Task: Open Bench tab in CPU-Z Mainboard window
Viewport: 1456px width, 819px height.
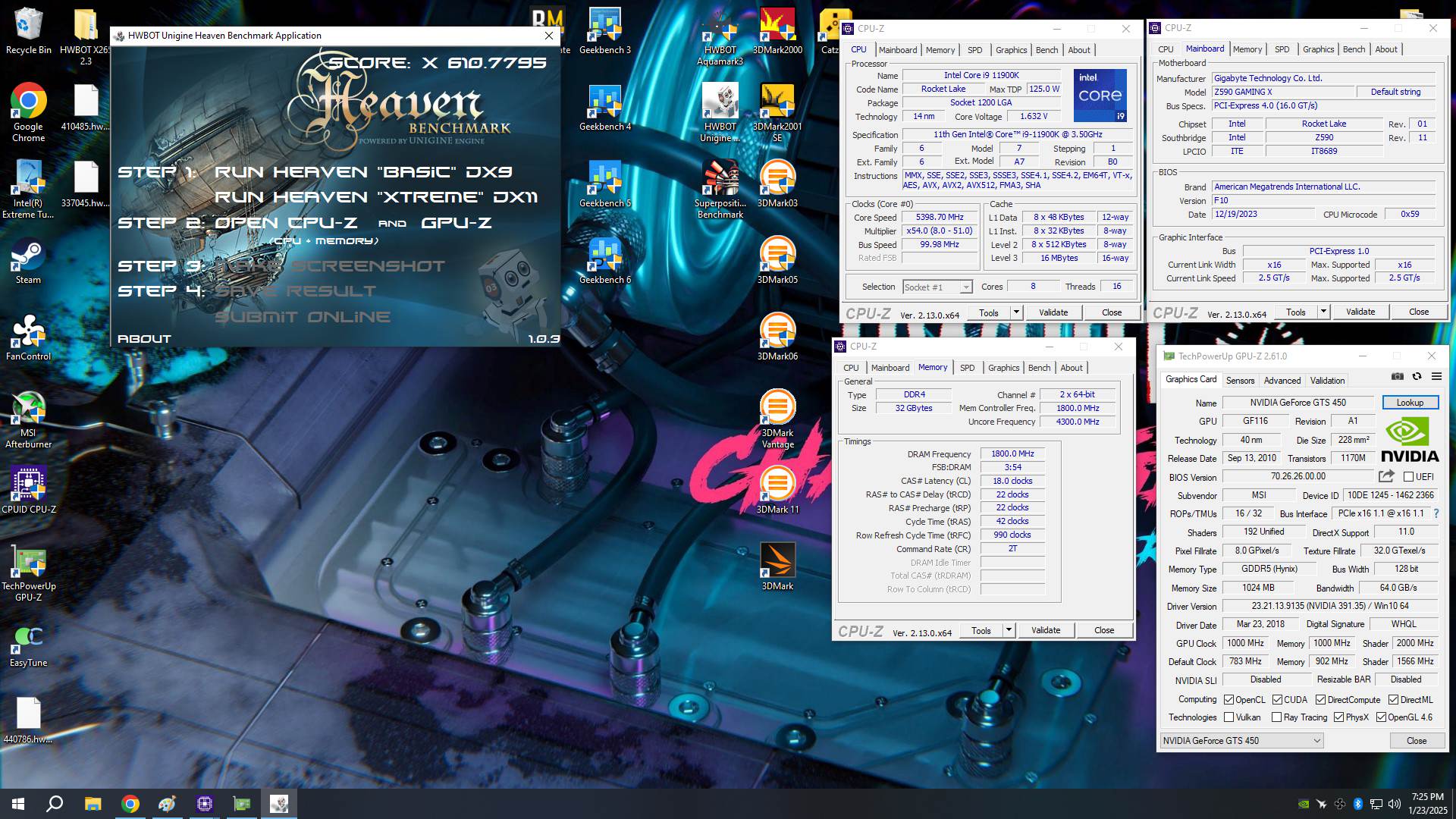Action: click(x=1354, y=49)
